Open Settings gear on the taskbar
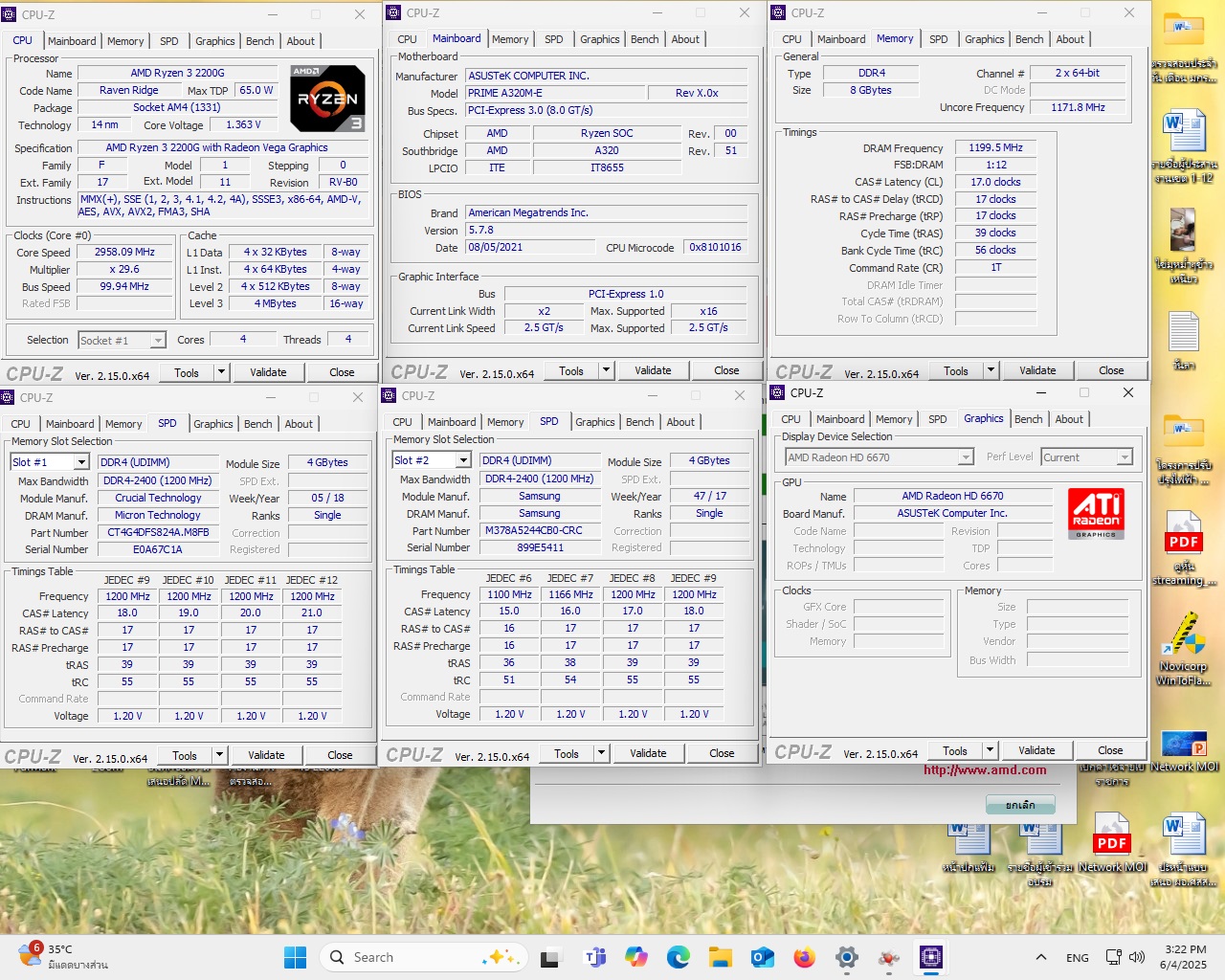 tap(847, 957)
